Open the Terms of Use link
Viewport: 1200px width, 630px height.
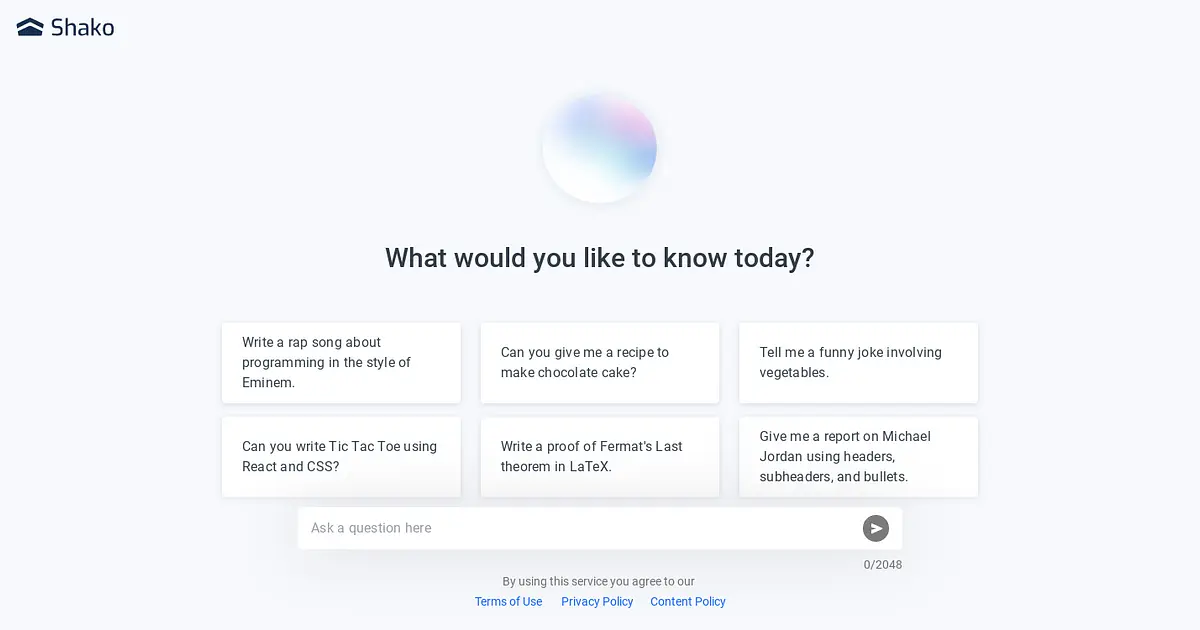pyautogui.click(x=508, y=602)
